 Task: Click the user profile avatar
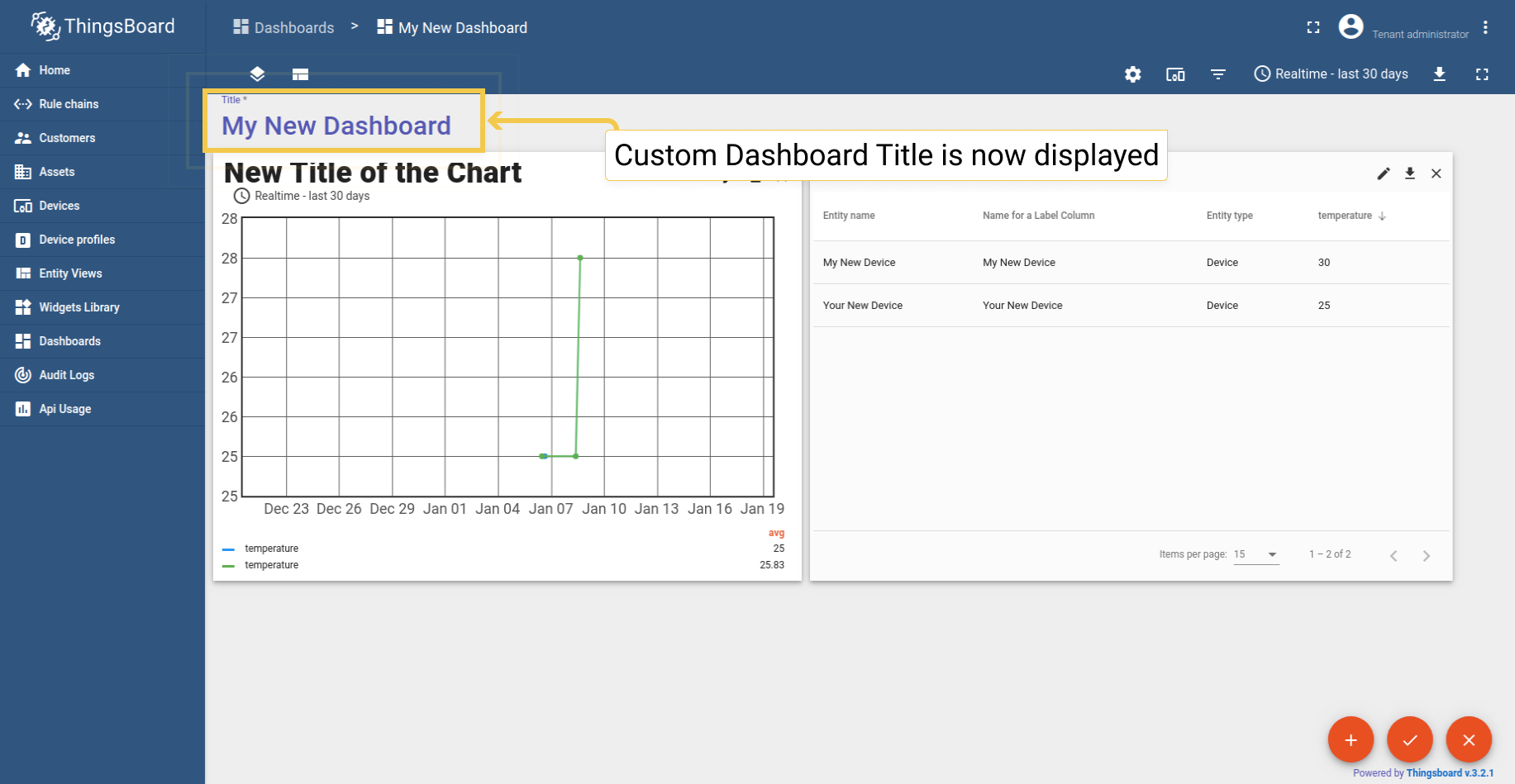(1351, 26)
